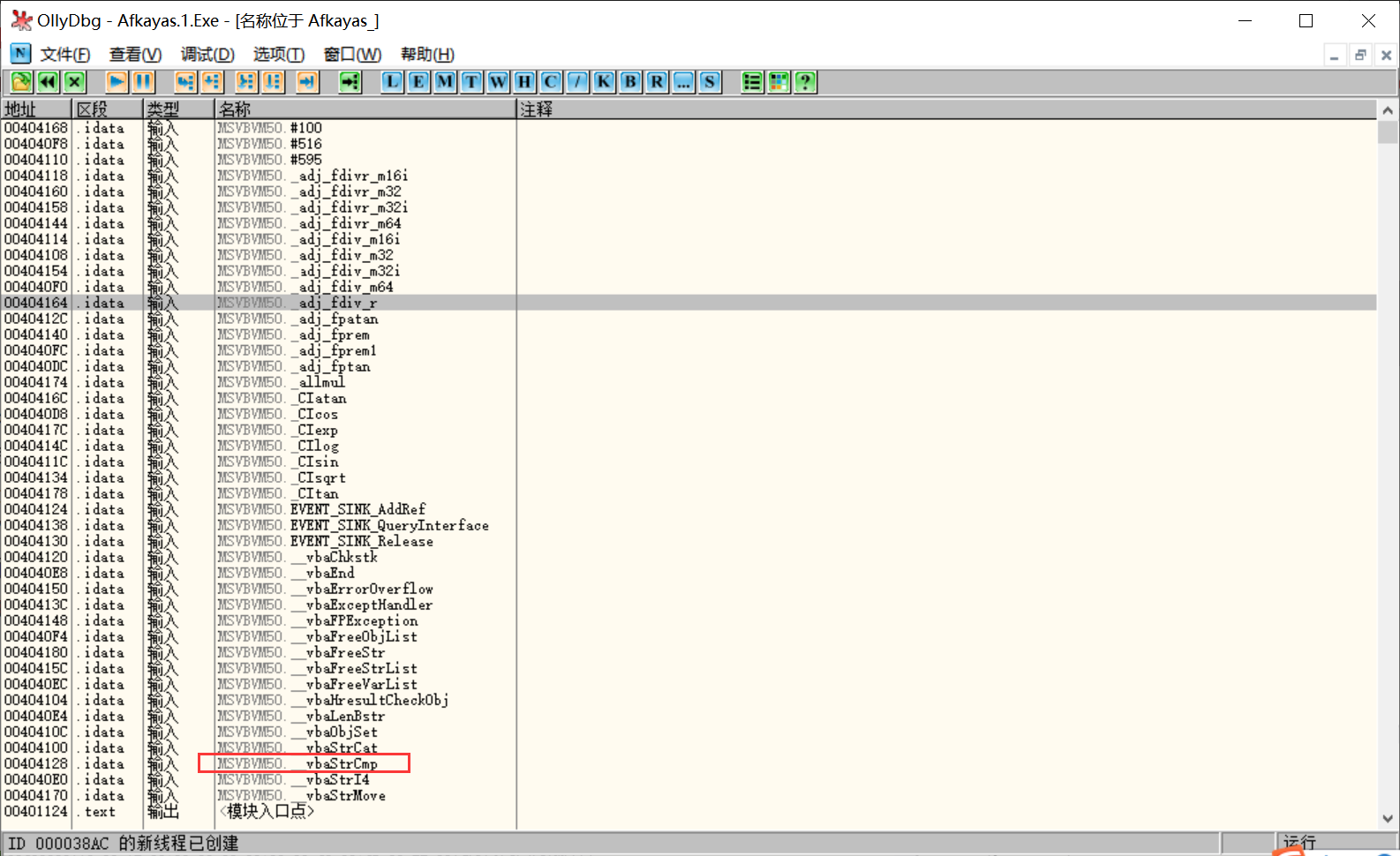1400x856 pixels.
Task: Select the __vbaStrI4 import row
Action: pyautogui.click(x=689, y=779)
